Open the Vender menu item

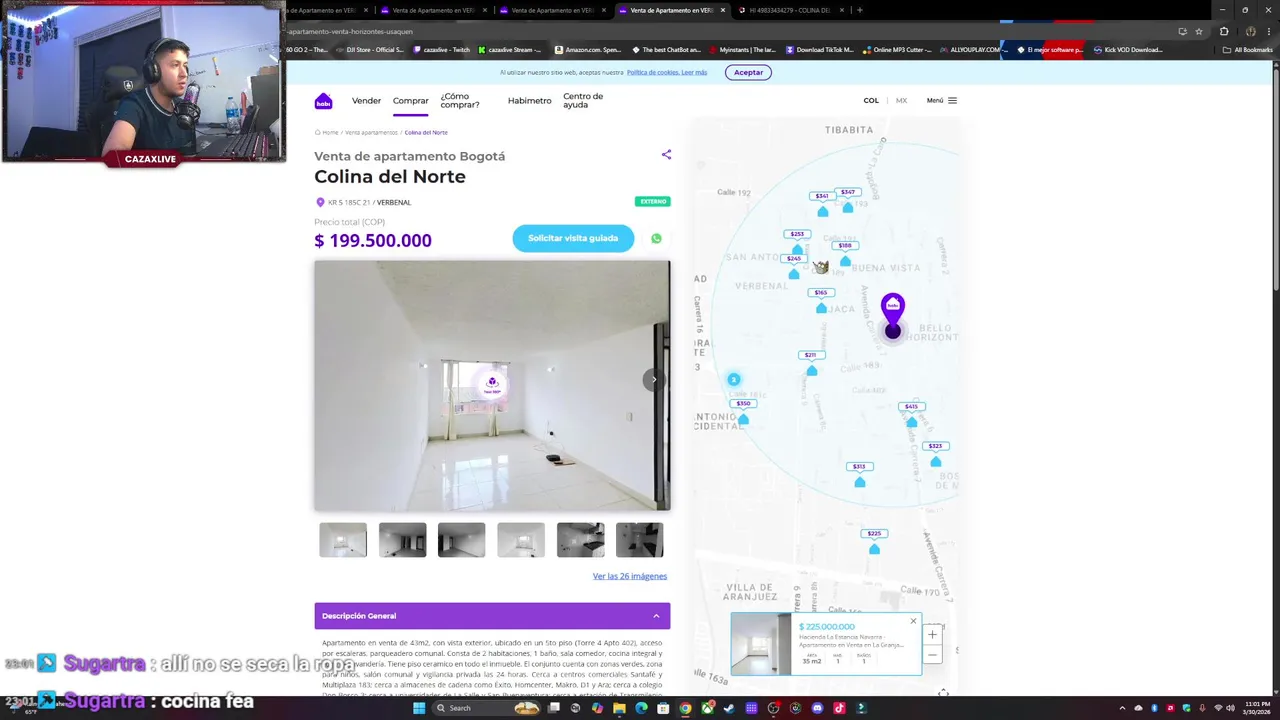(x=366, y=101)
